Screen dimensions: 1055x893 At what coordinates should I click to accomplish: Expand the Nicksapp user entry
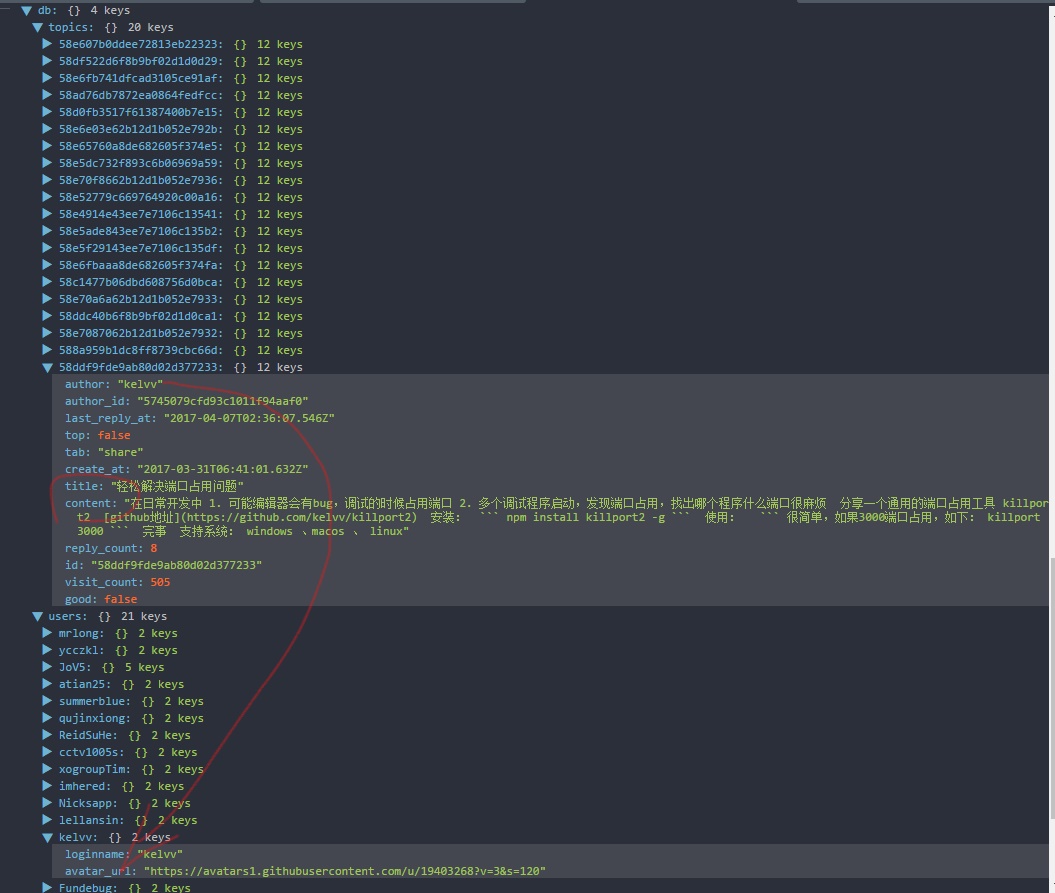tap(47, 803)
